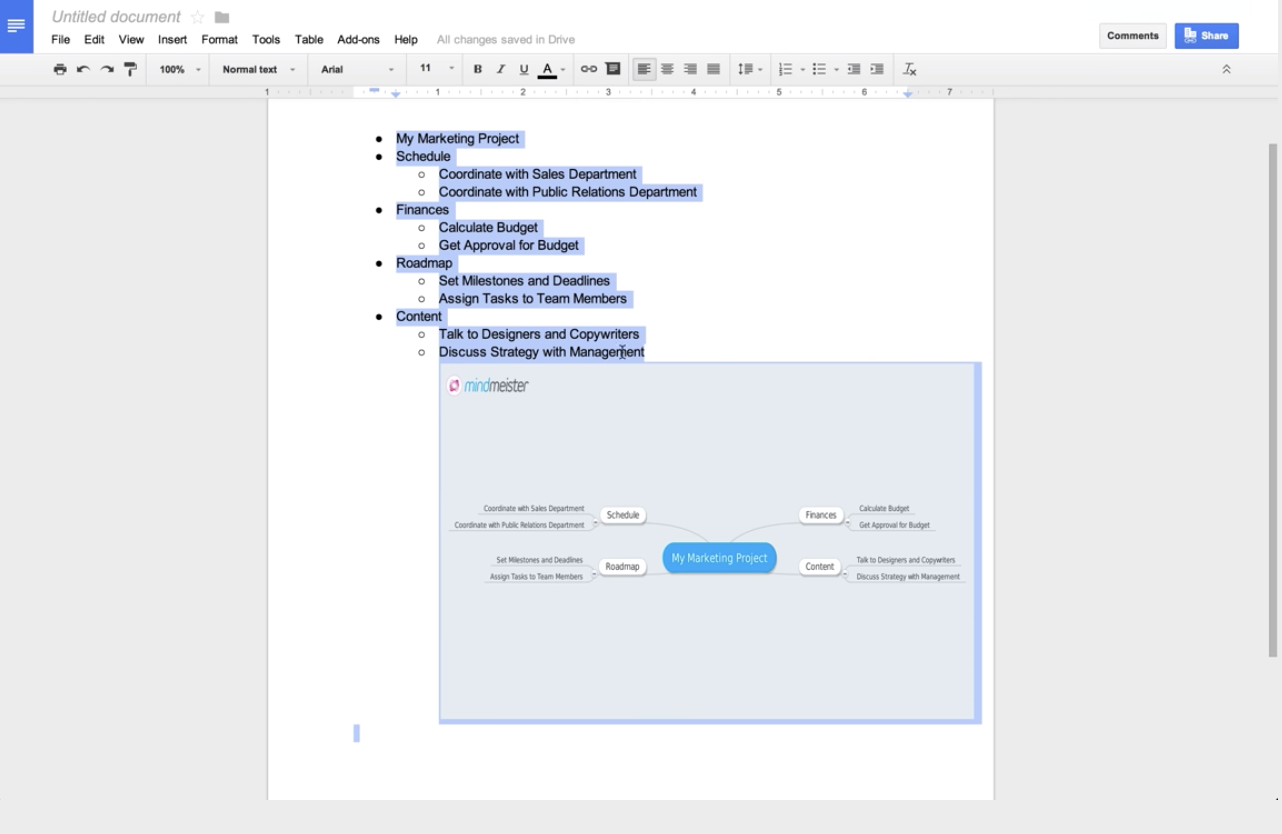Apply center alignment
This screenshot has width=1282, height=834.
(x=666, y=69)
